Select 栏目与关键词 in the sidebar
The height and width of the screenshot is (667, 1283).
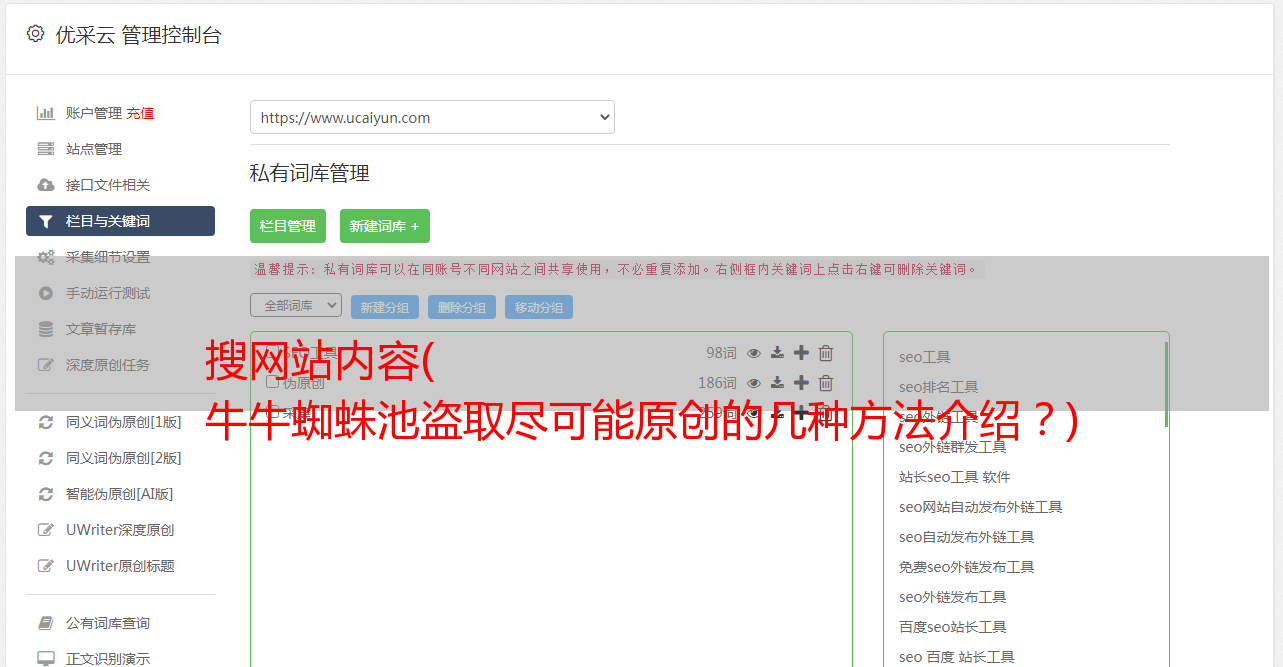(x=120, y=221)
